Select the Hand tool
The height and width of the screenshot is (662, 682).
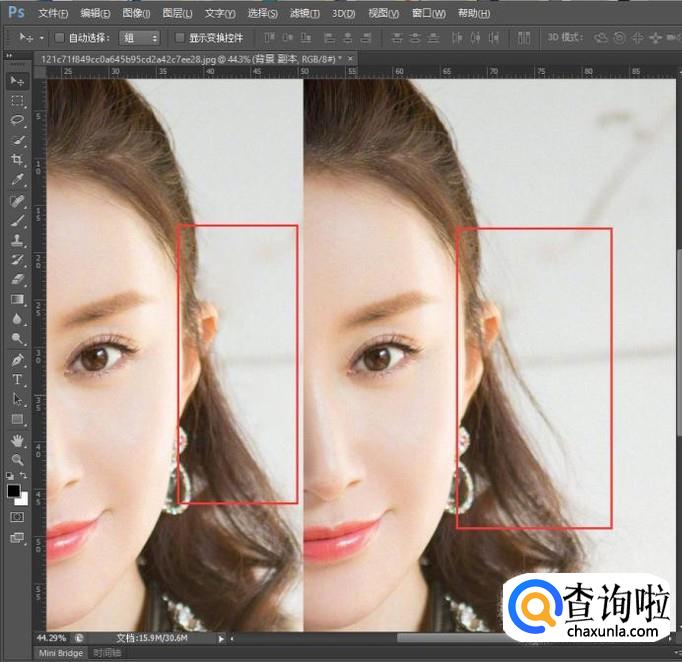pos(17,440)
